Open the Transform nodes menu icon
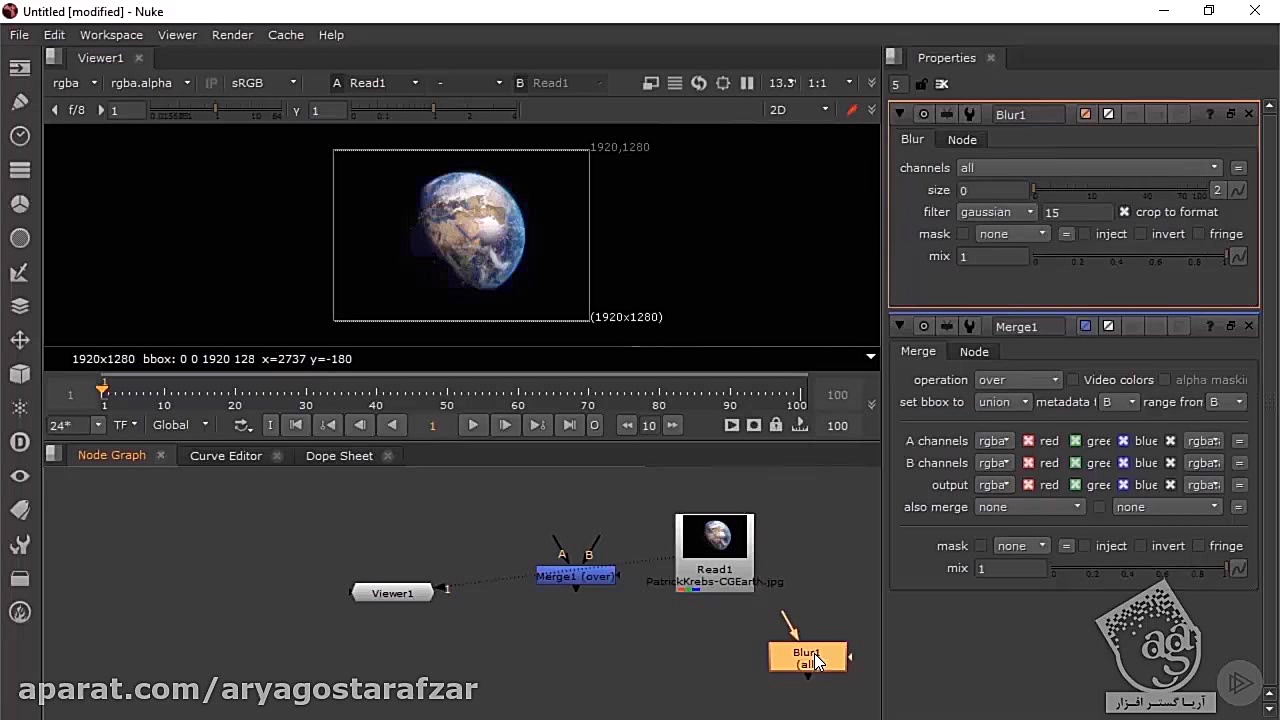1280x720 pixels. click(20, 340)
